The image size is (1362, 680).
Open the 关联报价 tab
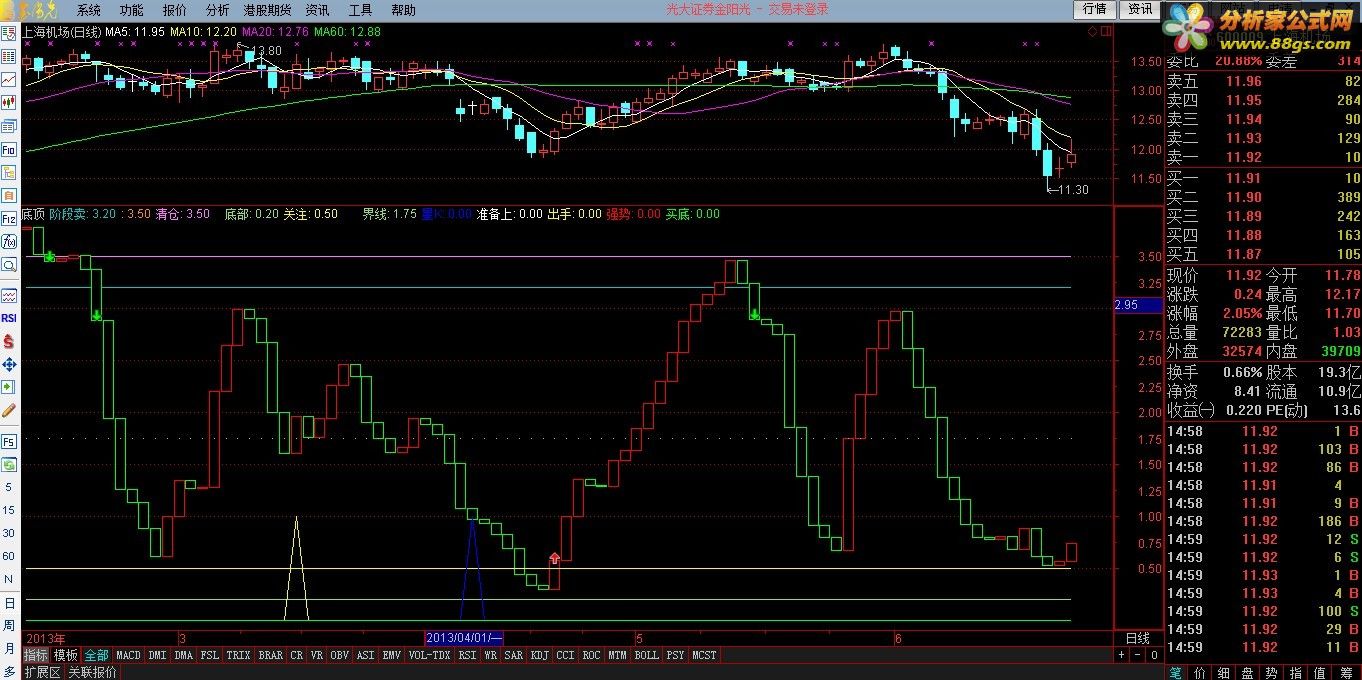[x=92, y=672]
